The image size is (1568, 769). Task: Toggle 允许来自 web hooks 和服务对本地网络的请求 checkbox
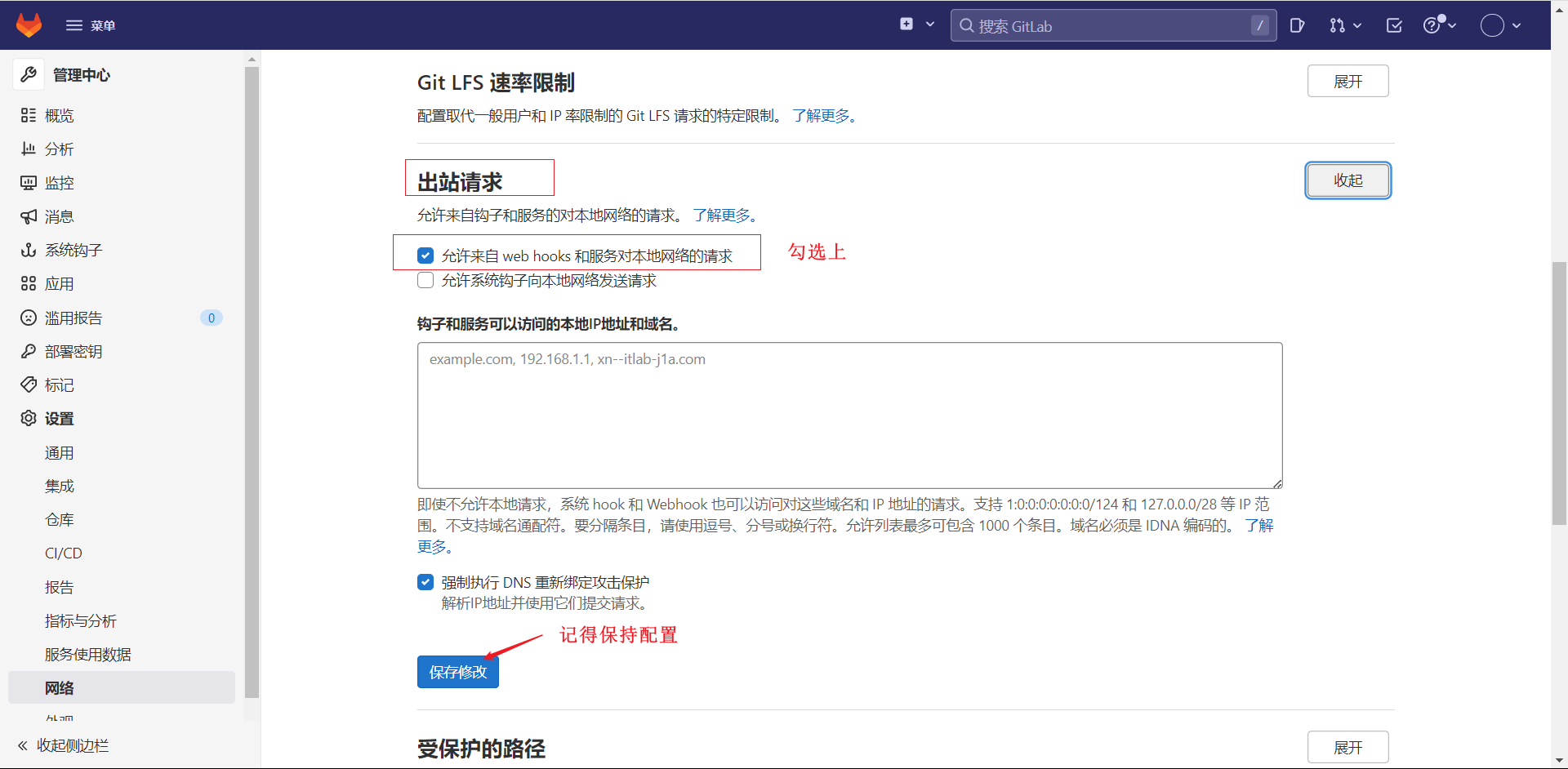click(x=425, y=256)
